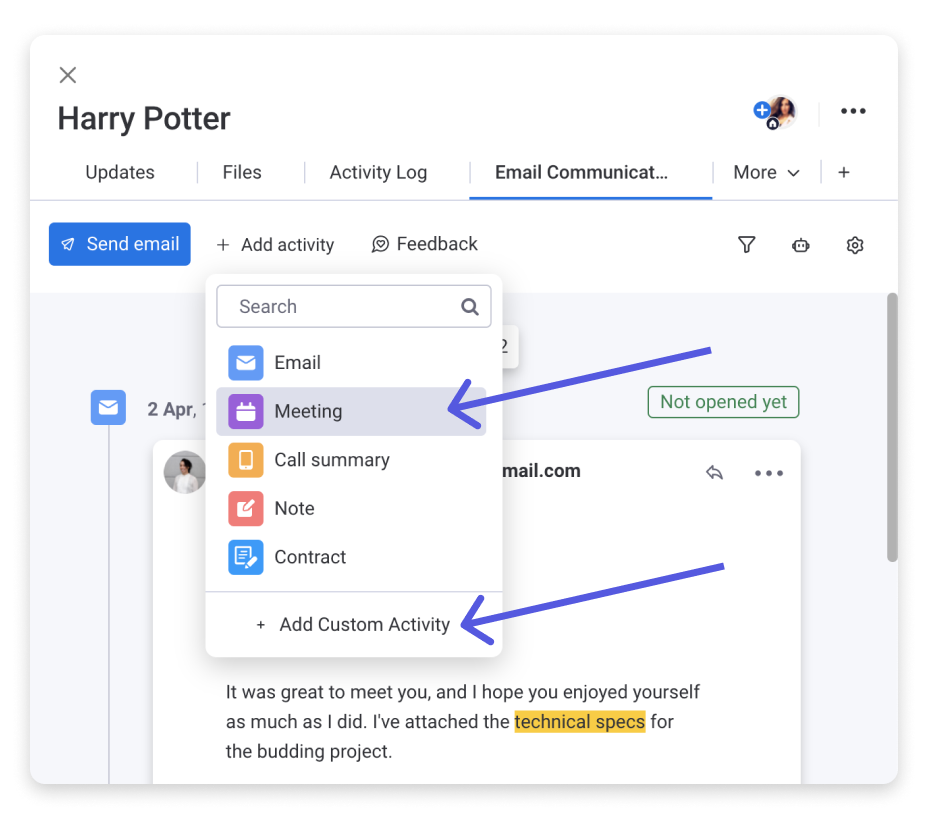Choose the Note activity option
The width and height of the screenshot is (927, 818).
pos(351,508)
